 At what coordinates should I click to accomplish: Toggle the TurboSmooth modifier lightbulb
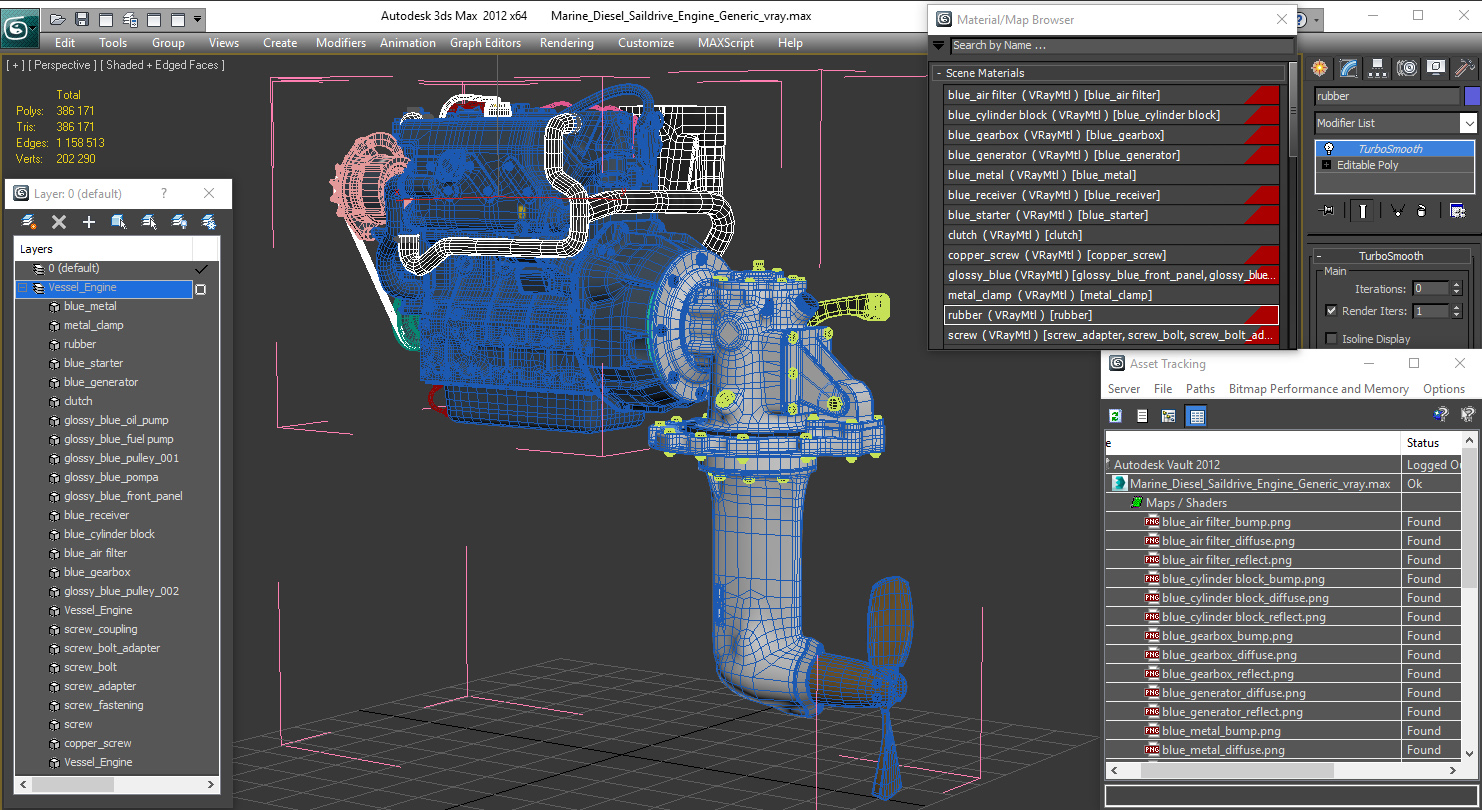(1328, 149)
